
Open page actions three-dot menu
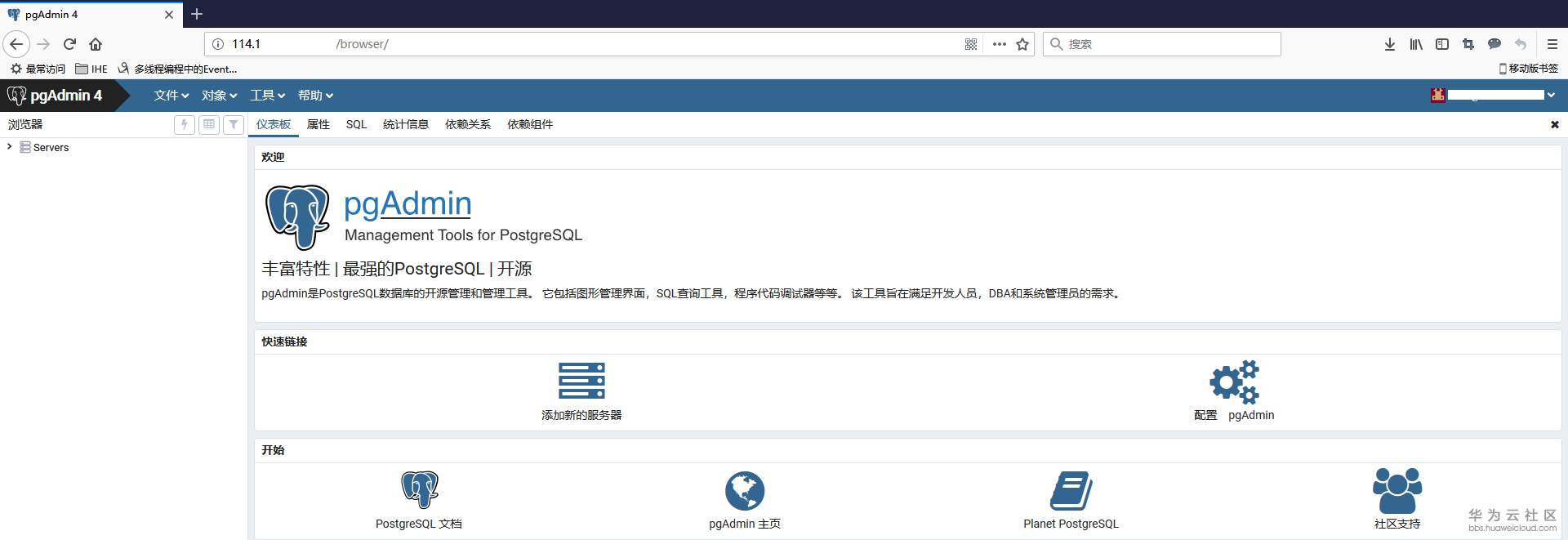point(999,44)
